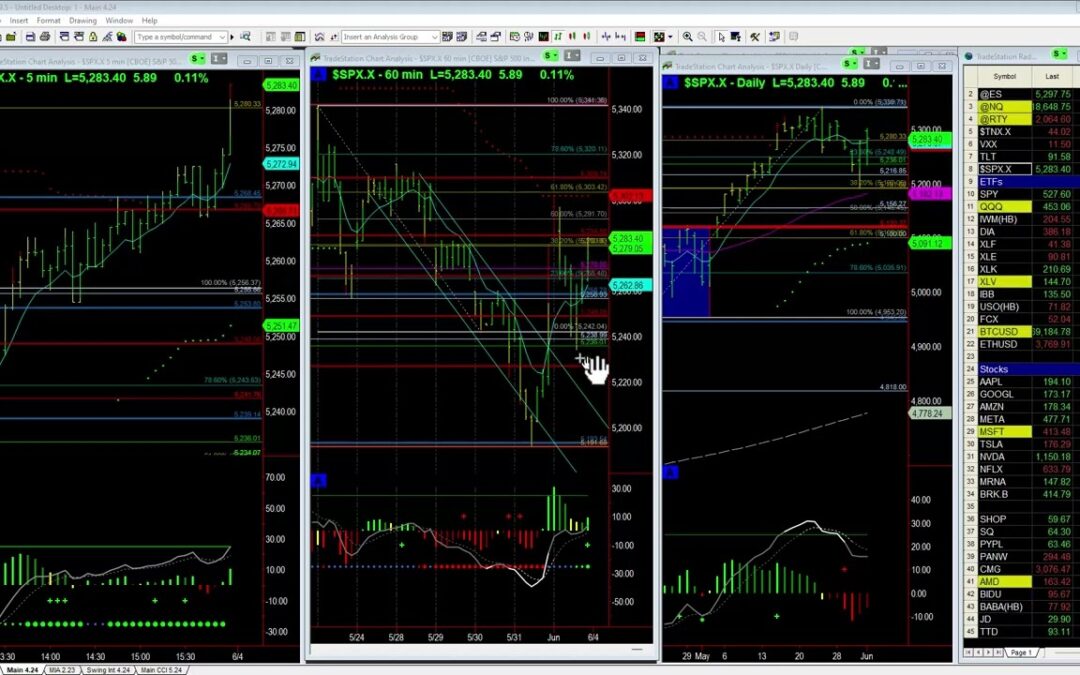
Task: Click the checkered grid toolbar icon
Action: tap(659, 37)
